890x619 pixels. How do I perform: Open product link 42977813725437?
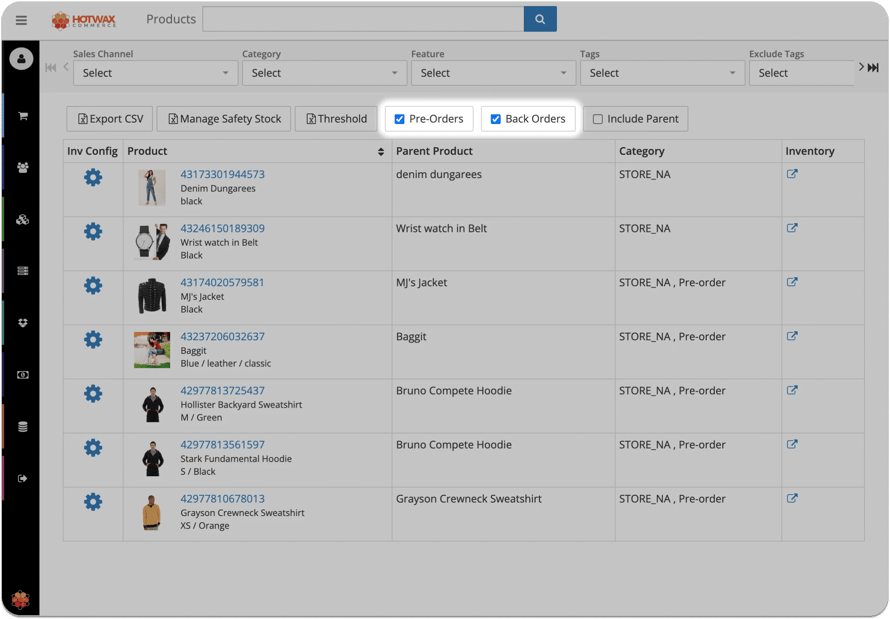(222, 390)
